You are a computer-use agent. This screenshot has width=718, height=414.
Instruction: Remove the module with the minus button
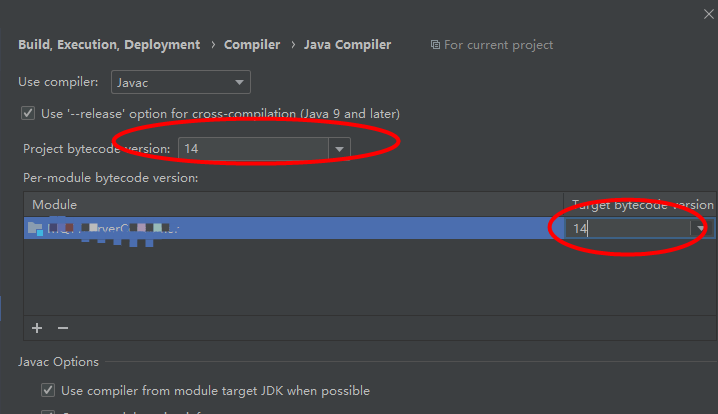pyautogui.click(x=63, y=327)
